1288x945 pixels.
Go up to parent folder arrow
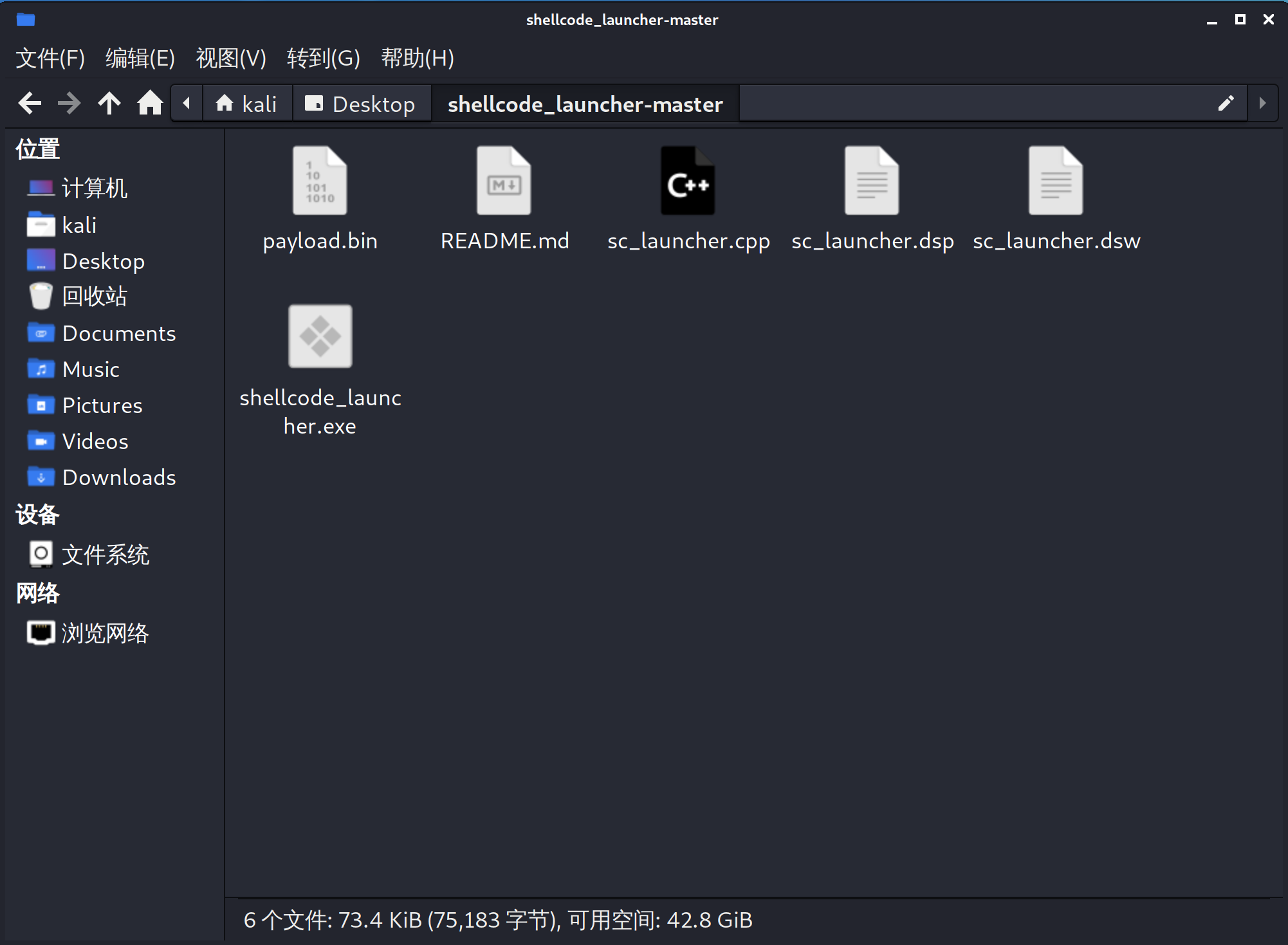pyautogui.click(x=109, y=103)
